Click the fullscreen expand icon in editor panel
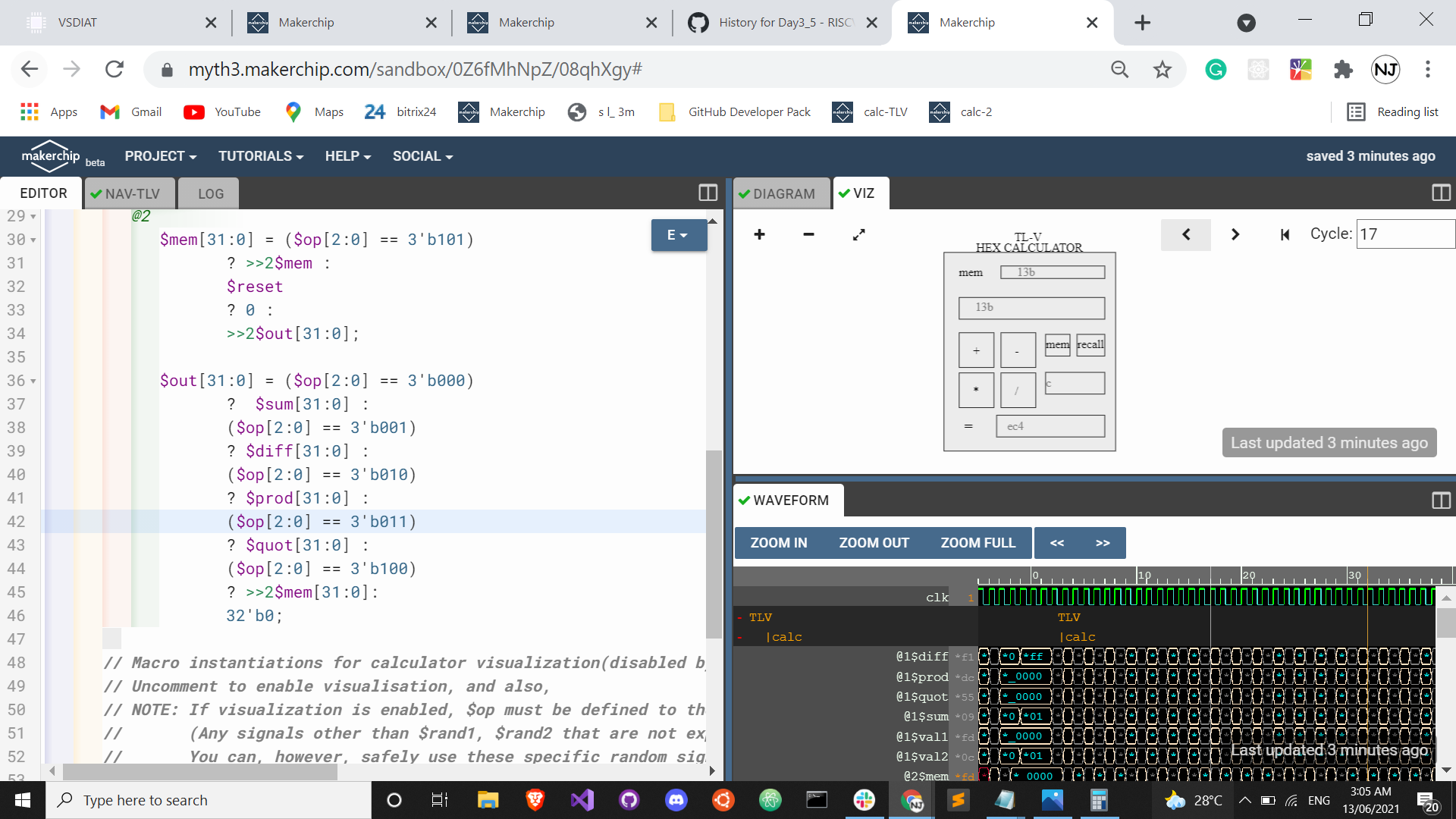Screen dimensions: 1456x819 coord(707,193)
